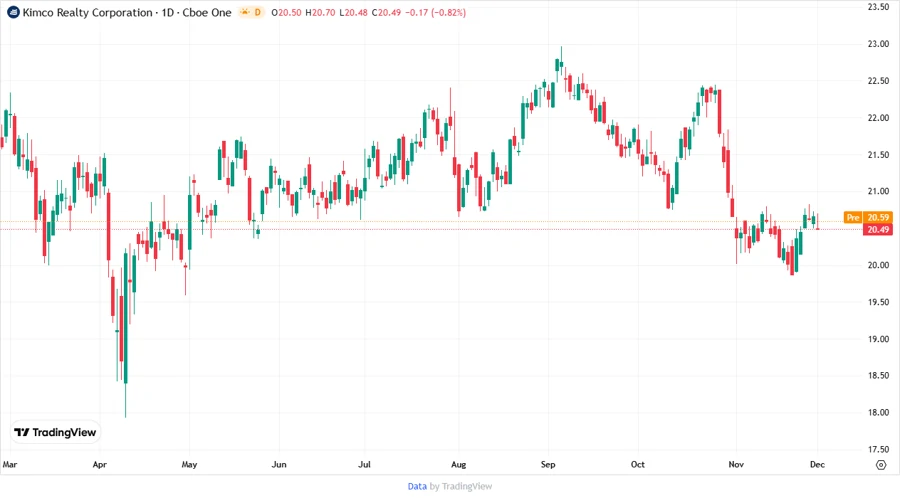Click the Nov date axis label
The height and width of the screenshot is (498, 900).
click(736, 464)
